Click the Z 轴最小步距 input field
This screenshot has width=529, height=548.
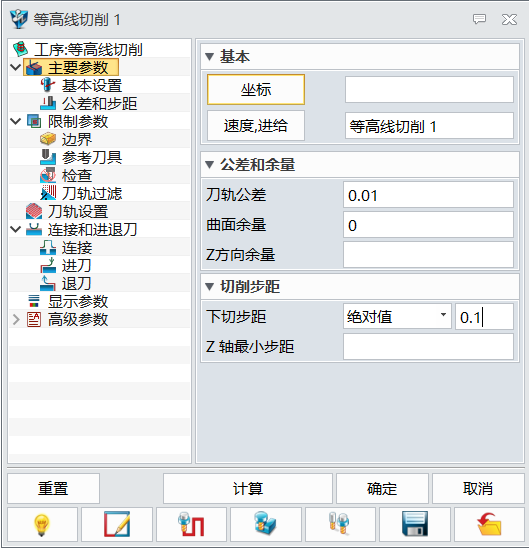(428, 346)
